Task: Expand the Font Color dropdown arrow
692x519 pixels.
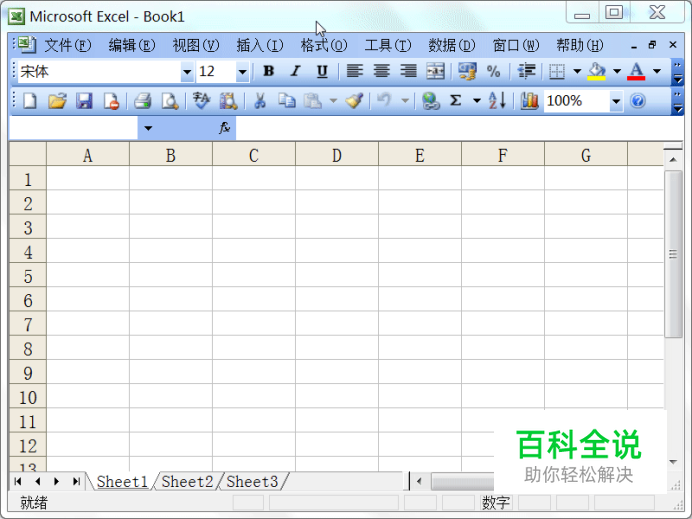Action: pyautogui.click(x=657, y=71)
